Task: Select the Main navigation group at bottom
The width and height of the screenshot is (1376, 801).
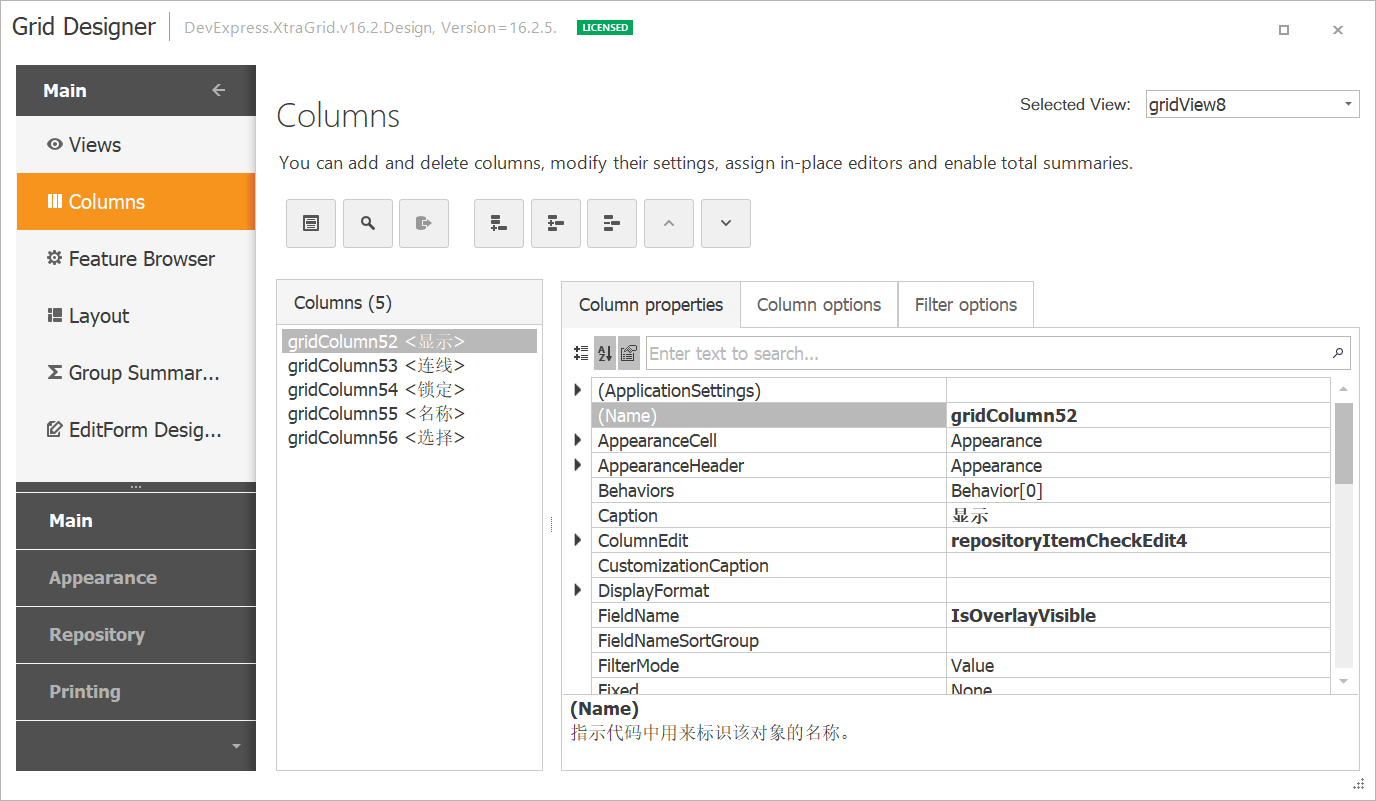Action: point(136,521)
